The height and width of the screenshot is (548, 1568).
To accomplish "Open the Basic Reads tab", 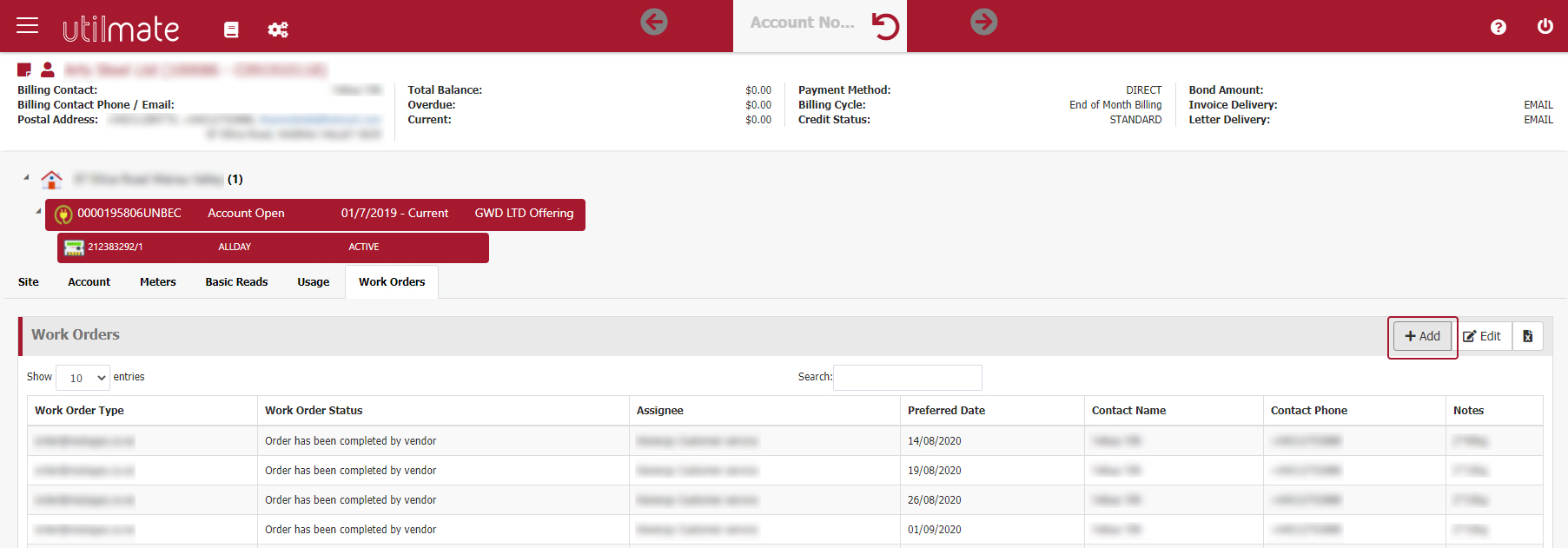I will tap(236, 282).
